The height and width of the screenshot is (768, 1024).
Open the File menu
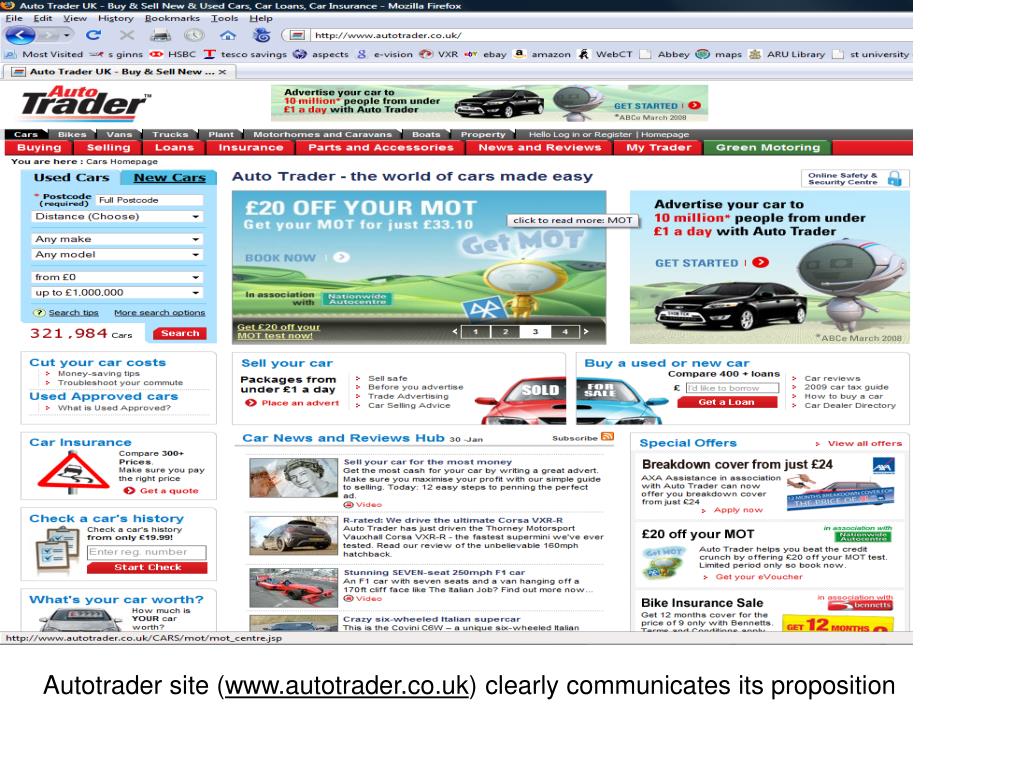tap(14, 18)
